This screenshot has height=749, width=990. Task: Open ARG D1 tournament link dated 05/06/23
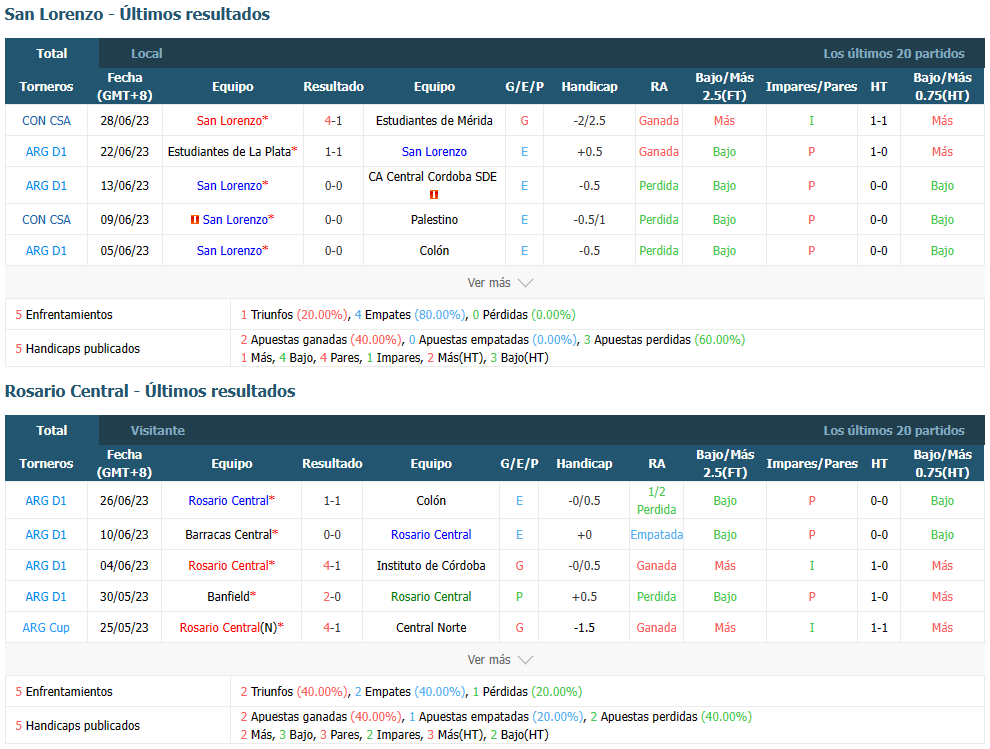[46, 251]
